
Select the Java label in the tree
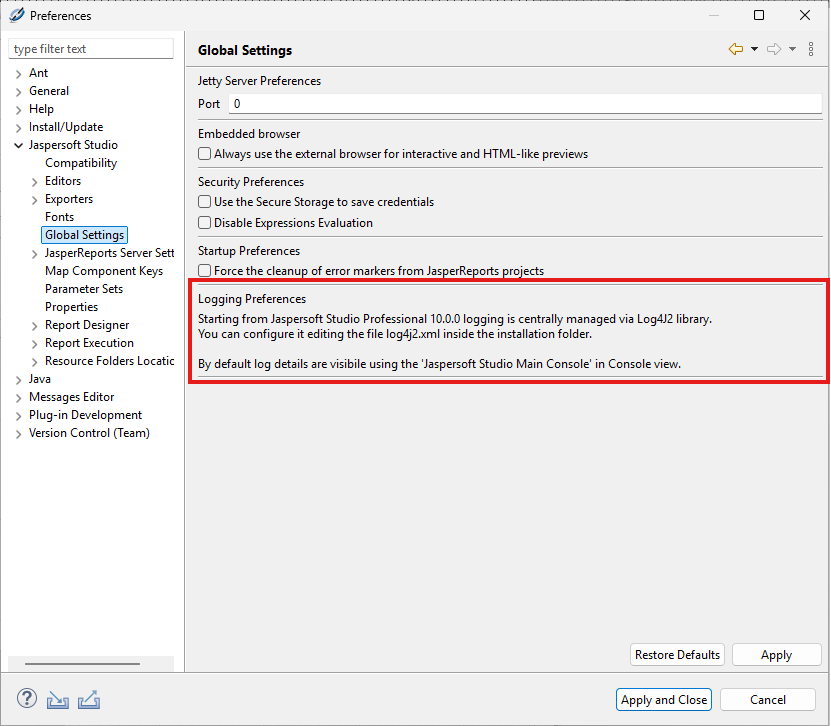[40, 379]
